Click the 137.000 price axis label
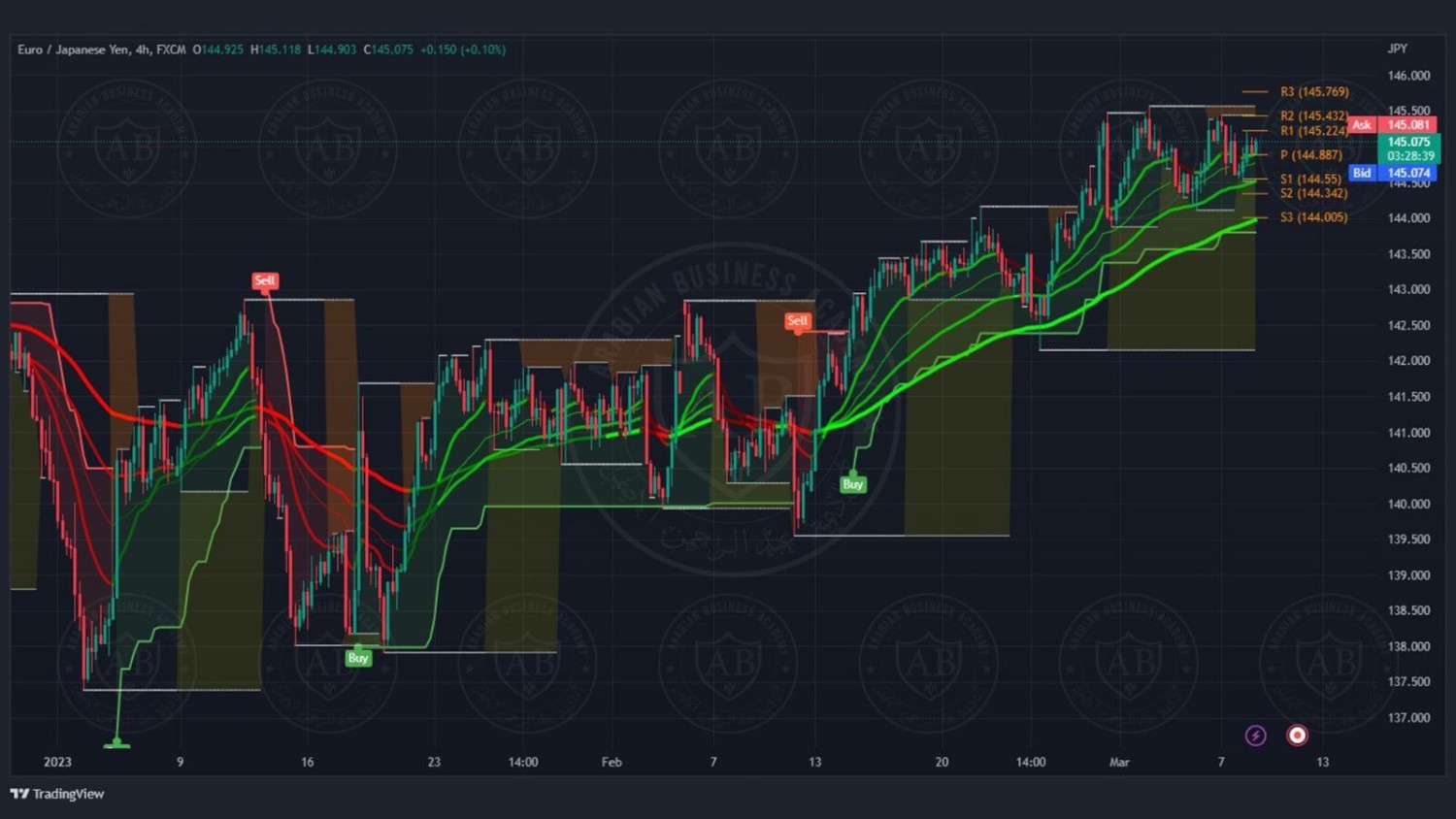Screen dimensions: 1456x819 pyautogui.click(x=1408, y=718)
